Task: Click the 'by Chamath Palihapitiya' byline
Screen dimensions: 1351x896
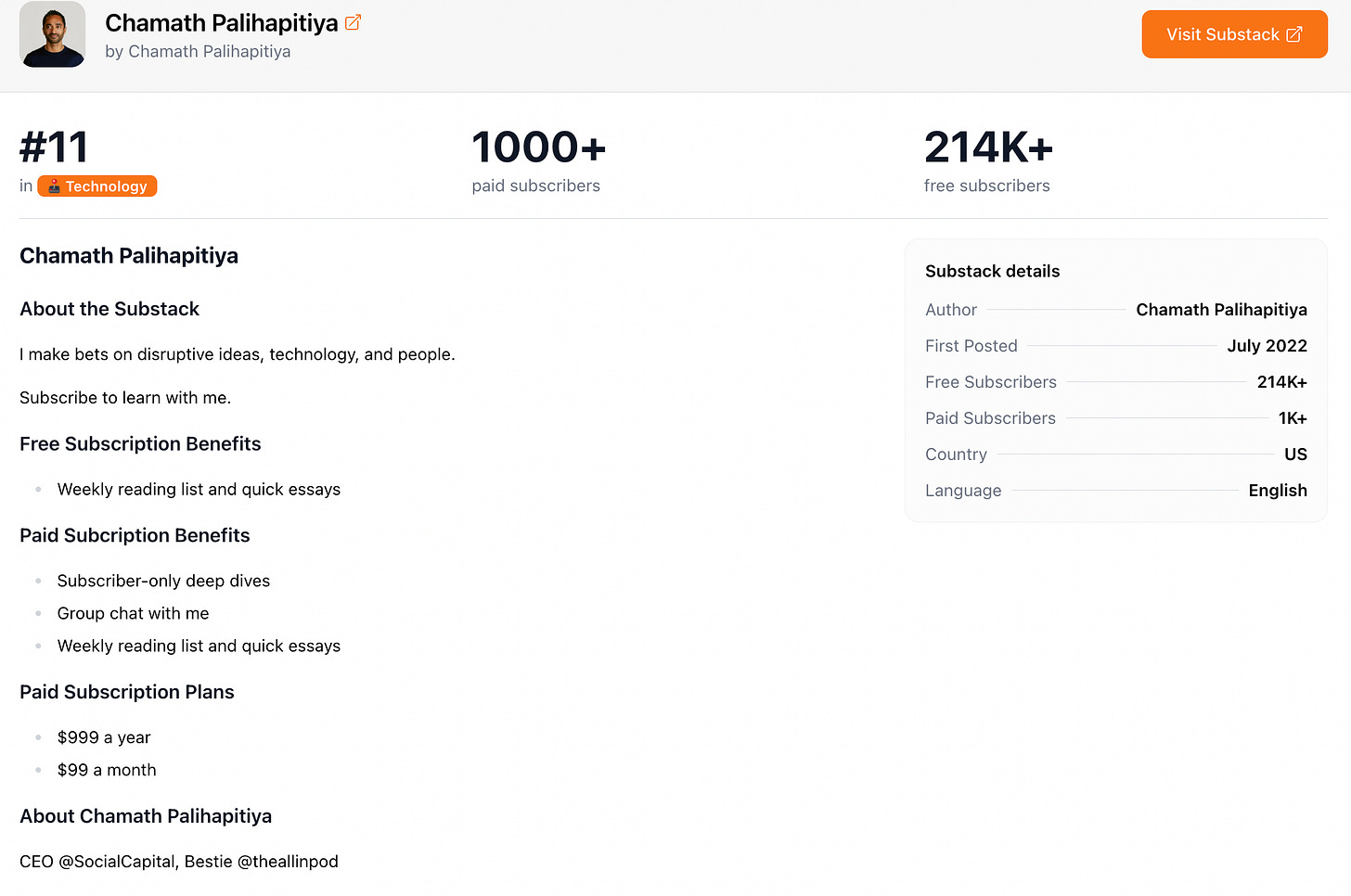Action: pos(198,52)
